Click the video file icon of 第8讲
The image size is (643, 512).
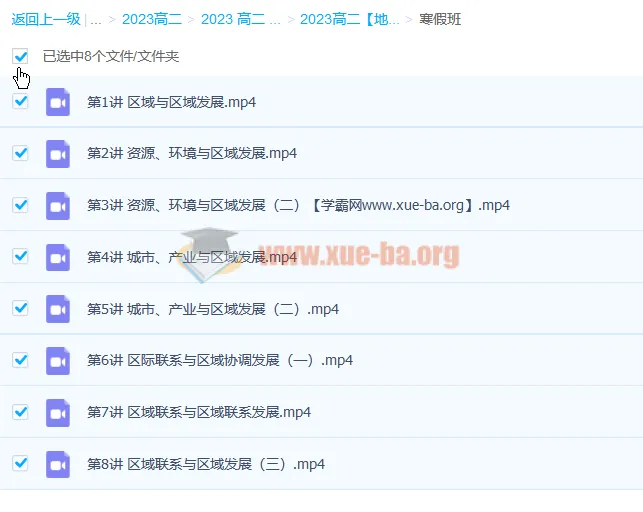click(58, 464)
